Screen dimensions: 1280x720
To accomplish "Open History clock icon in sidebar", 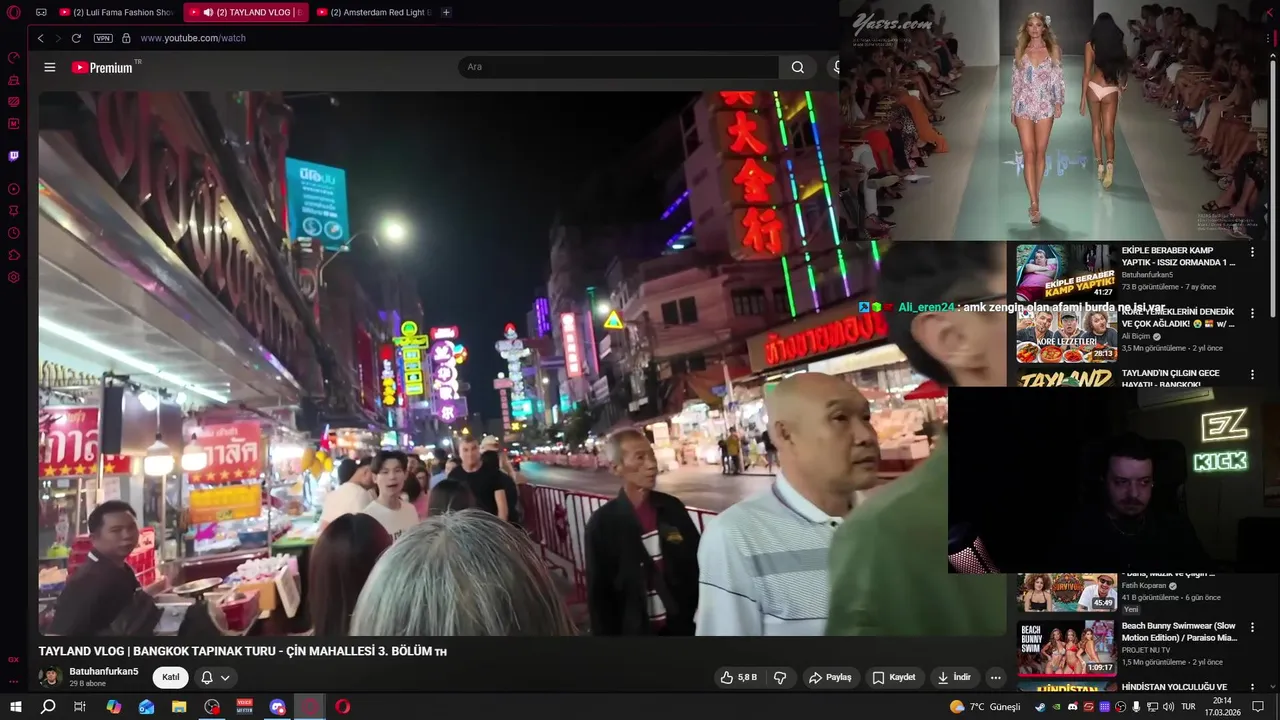I will [14, 233].
